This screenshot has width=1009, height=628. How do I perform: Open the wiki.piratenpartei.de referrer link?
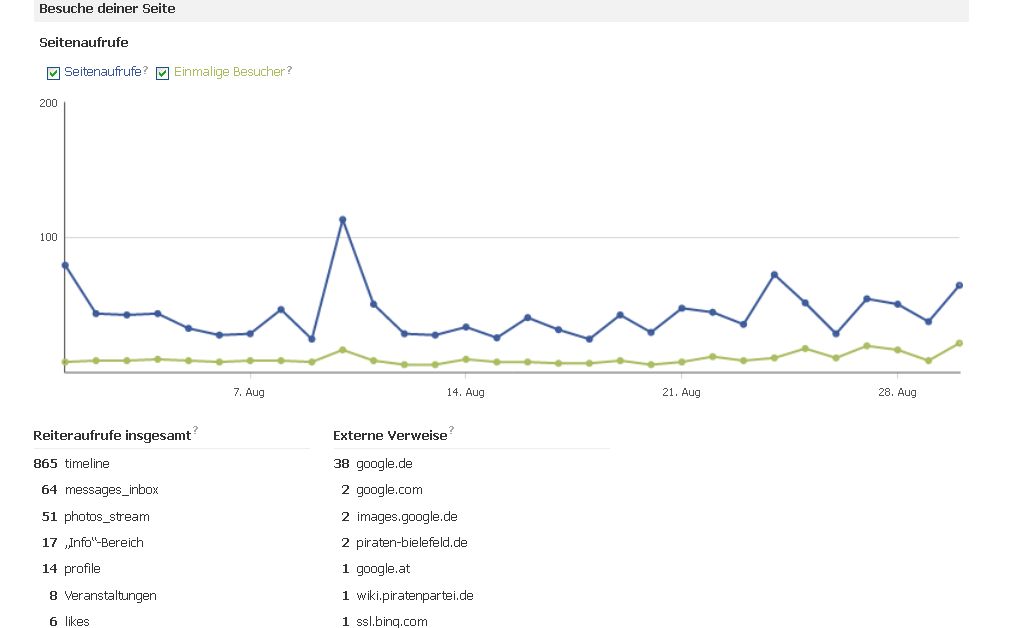point(414,596)
